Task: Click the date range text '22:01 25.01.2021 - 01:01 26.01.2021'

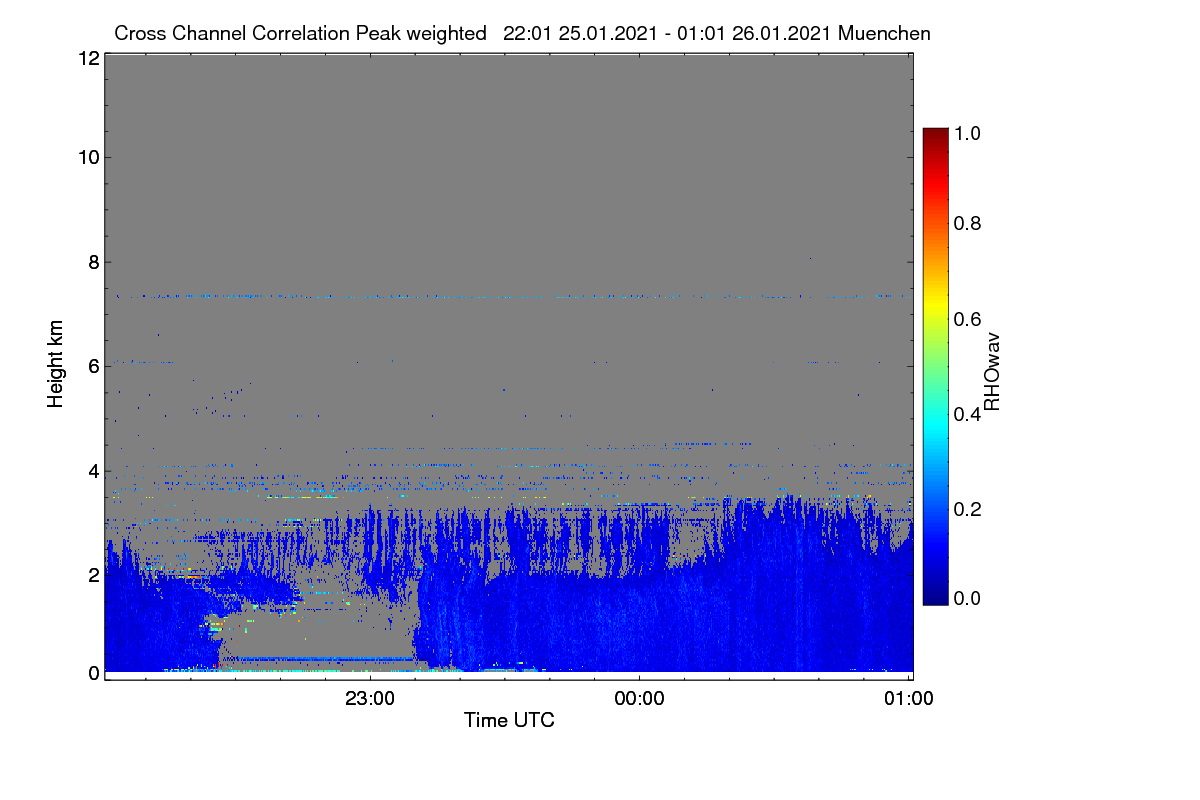Action: pyautogui.click(x=668, y=34)
